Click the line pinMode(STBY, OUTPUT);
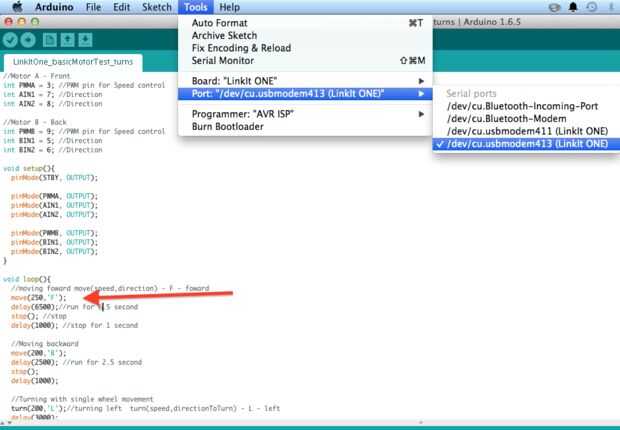620x430 pixels. pos(54,178)
